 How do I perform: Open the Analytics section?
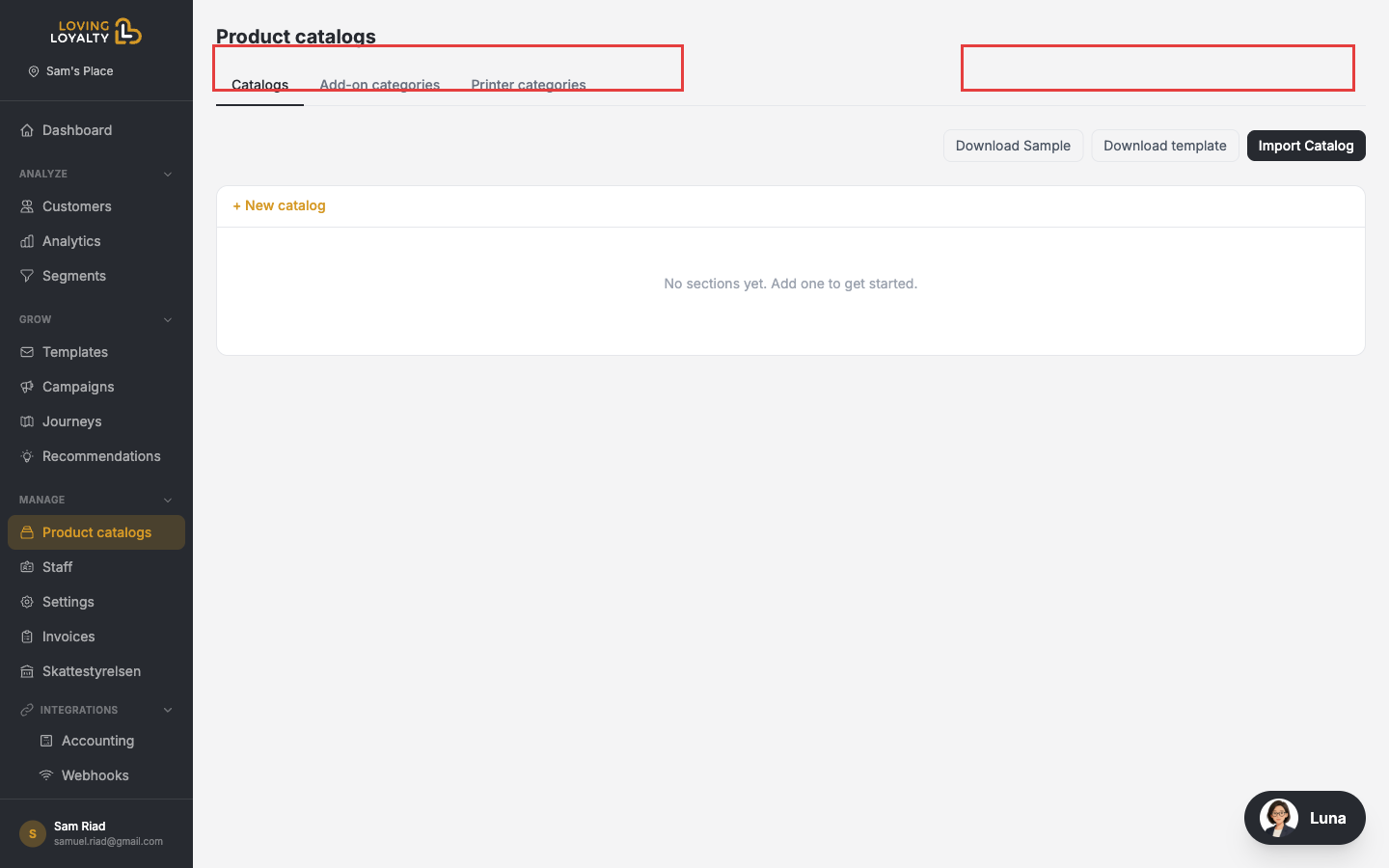tap(96, 241)
